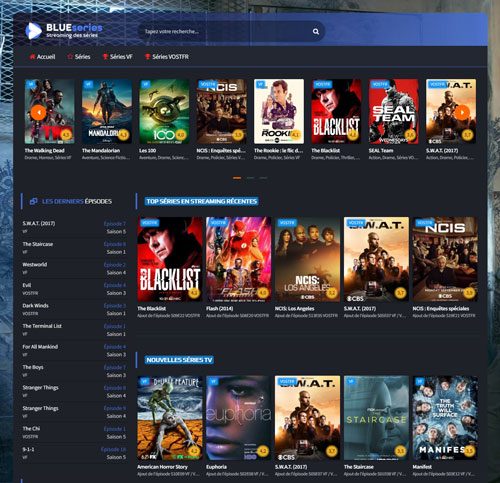Click the VOSTFR badge on SEAL Team poster
Screen dimensions: 500x483
coord(379,84)
